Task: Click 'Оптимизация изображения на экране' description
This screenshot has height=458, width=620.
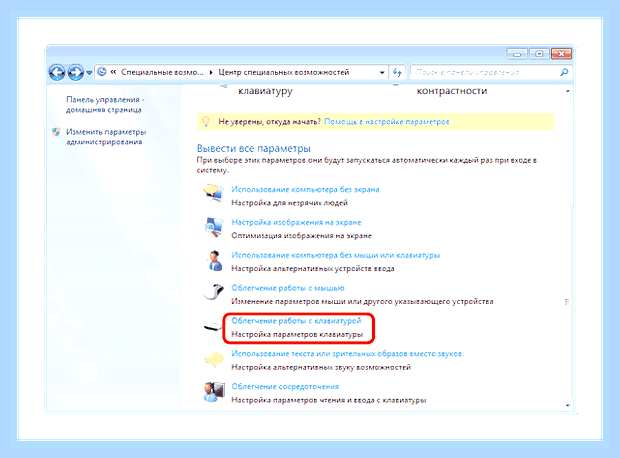Action: click(301, 235)
